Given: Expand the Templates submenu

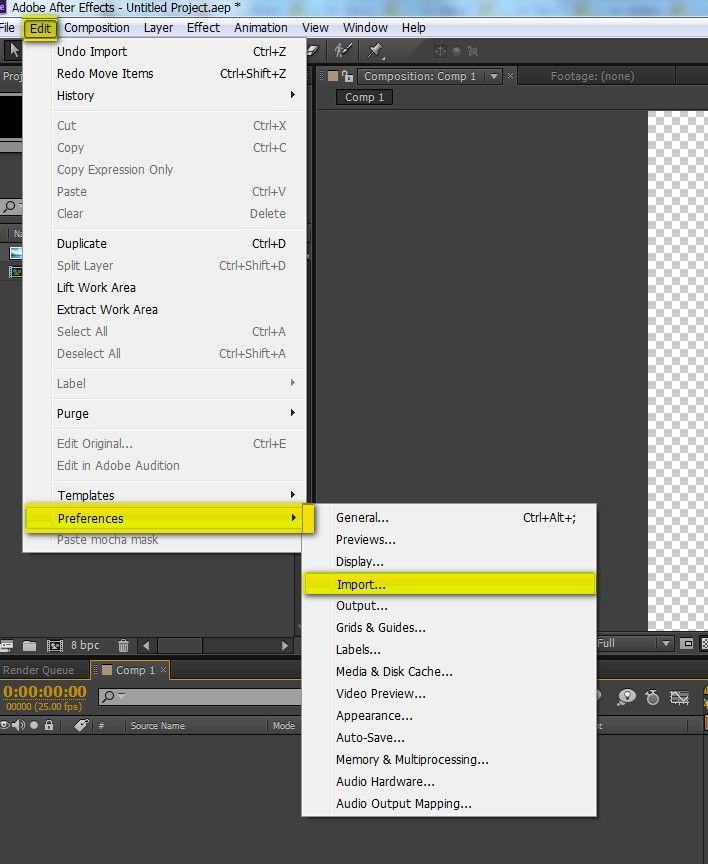Looking at the screenshot, I should tap(176, 495).
